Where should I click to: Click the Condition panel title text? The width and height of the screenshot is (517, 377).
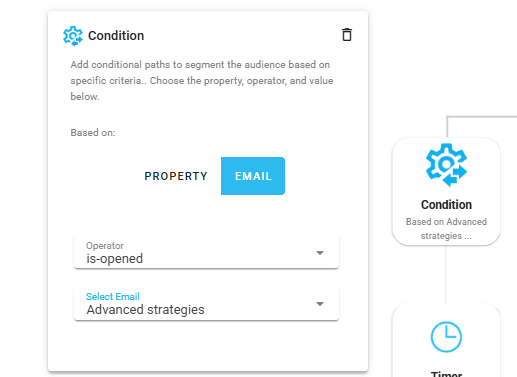pyautogui.click(x=116, y=36)
